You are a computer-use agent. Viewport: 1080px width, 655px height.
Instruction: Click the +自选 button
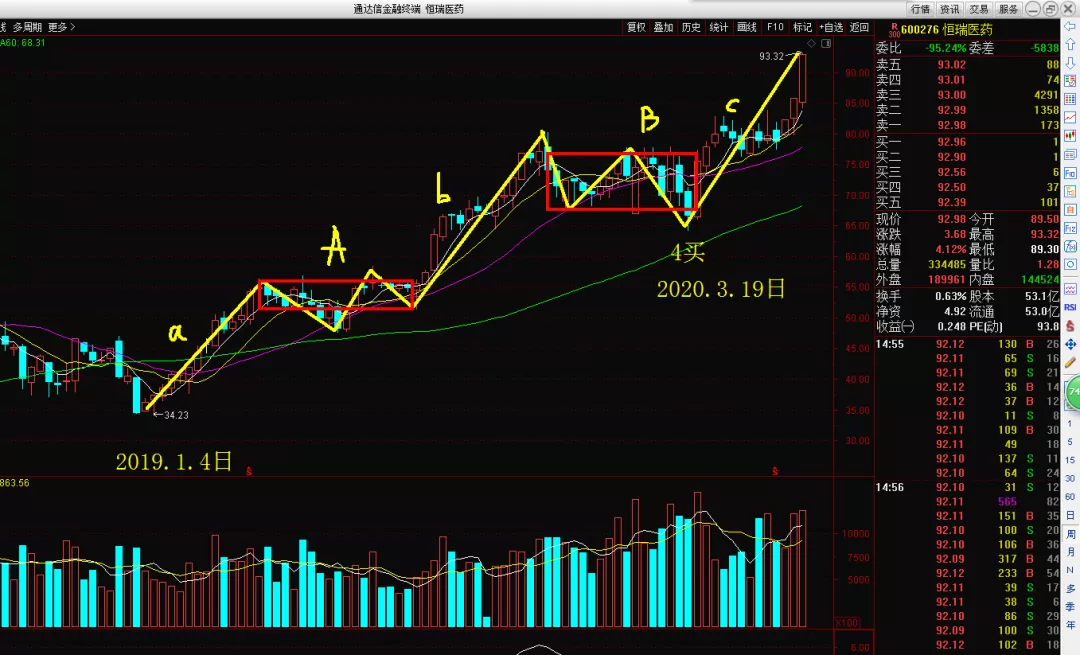click(831, 27)
